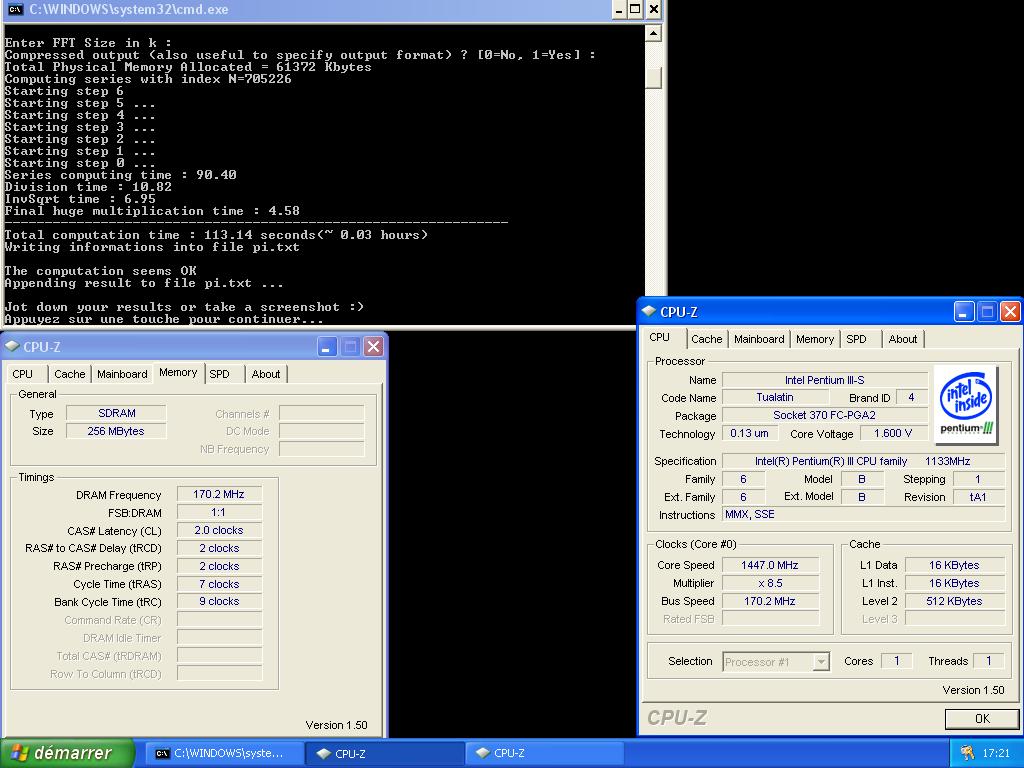Open Cache tab in left CPU-Z window
Image resolution: width=1024 pixels, height=768 pixels.
tap(70, 374)
